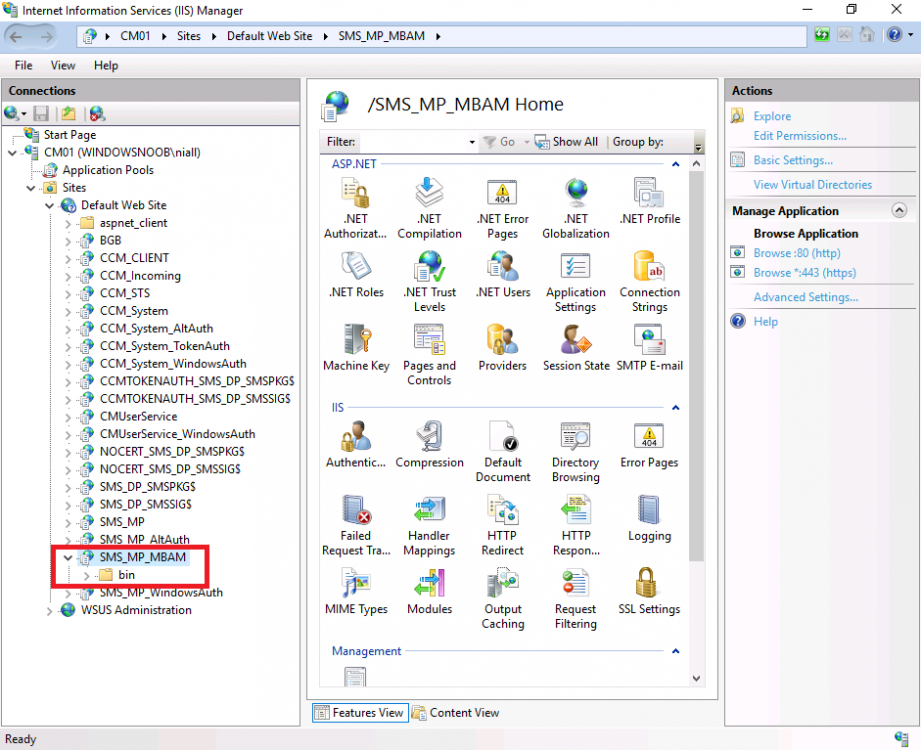Open HTTP Response Headers feature

coord(576,526)
